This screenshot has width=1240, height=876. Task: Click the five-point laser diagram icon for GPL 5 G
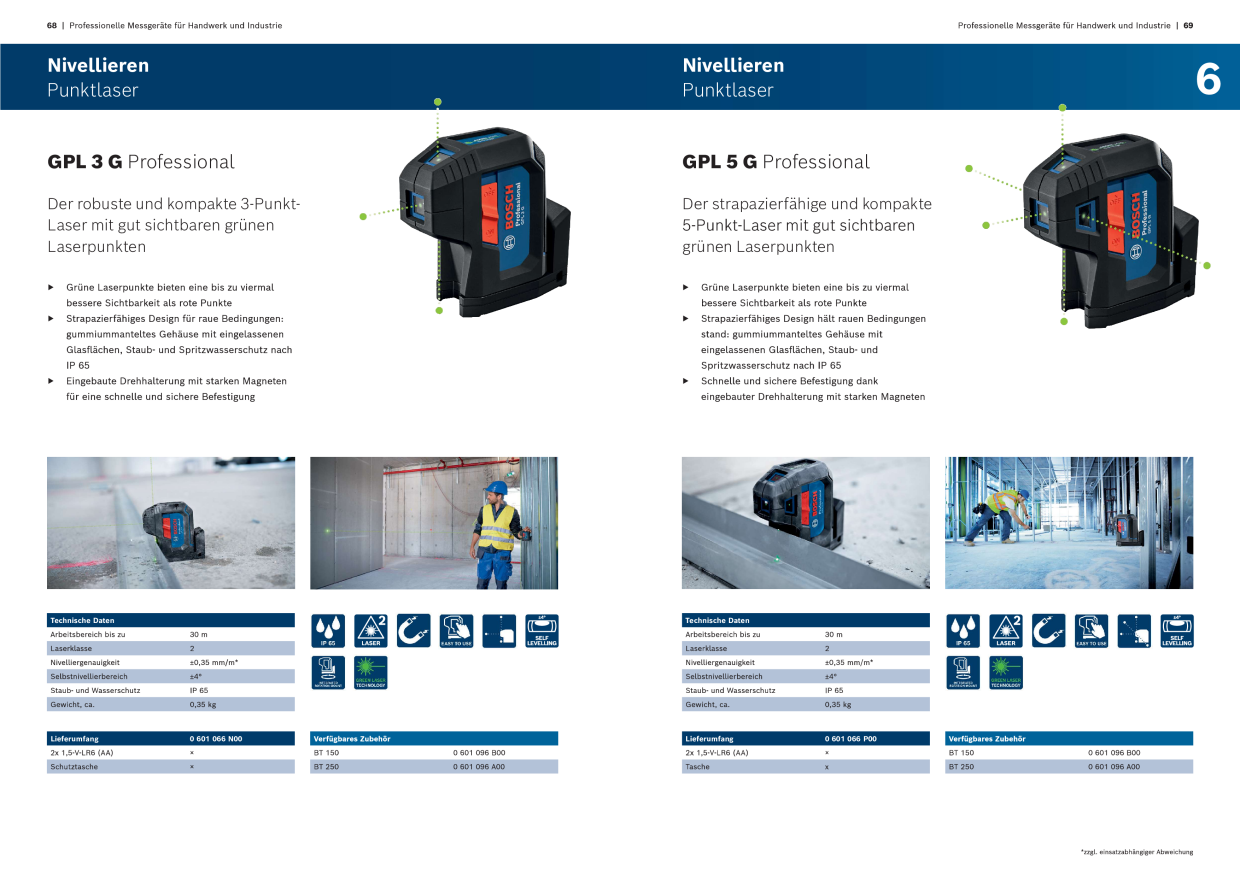1134,631
